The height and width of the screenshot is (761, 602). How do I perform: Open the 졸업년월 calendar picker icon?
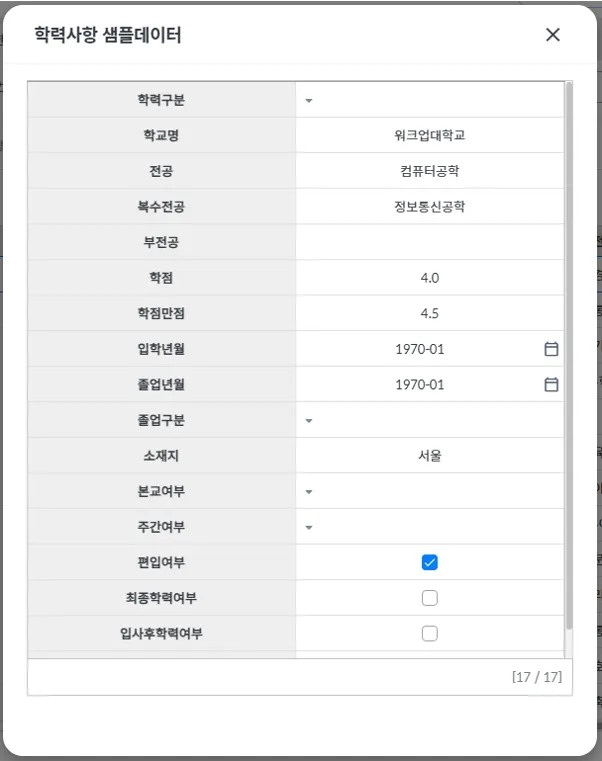coord(551,384)
